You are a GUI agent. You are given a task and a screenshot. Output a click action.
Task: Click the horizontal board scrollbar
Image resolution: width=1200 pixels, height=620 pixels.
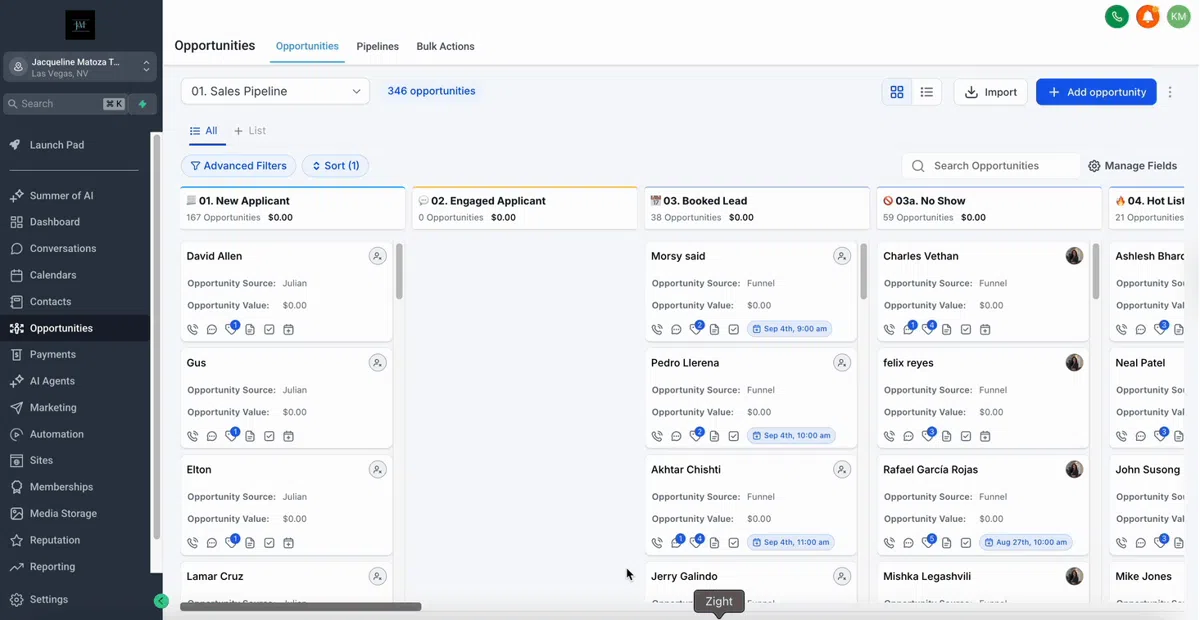tap(300, 606)
